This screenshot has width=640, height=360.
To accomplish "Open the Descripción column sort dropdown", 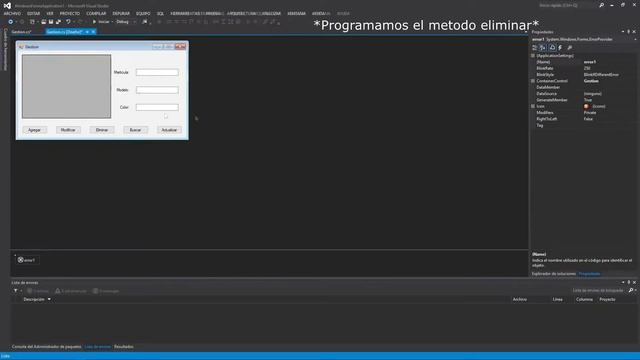I will coord(49,299).
